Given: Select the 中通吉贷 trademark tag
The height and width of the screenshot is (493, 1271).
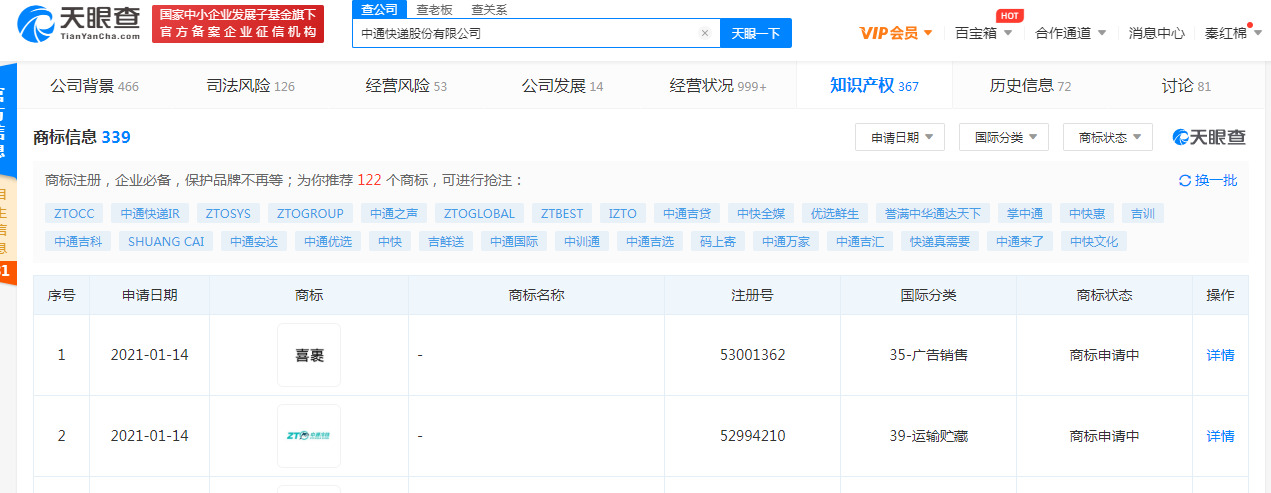Looking at the screenshot, I should (687, 213).
